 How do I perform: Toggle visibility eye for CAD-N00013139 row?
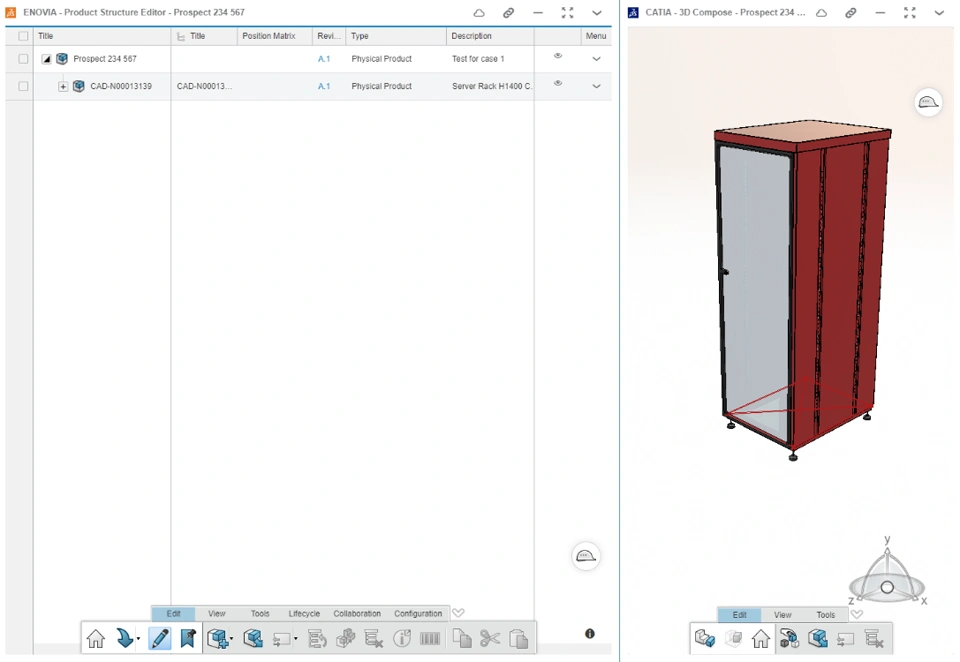[x=558, y=83]
